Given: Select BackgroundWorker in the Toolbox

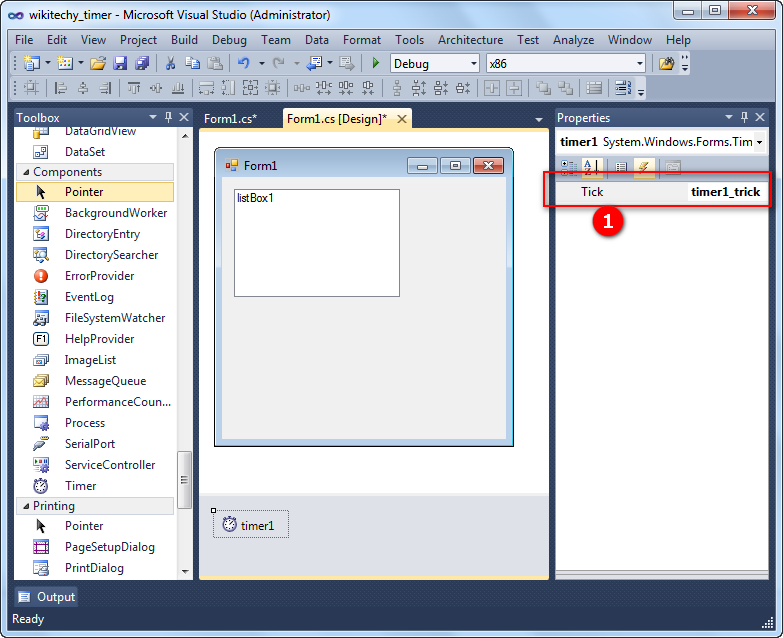Looking at the screenshot, I should click(116, 213).
